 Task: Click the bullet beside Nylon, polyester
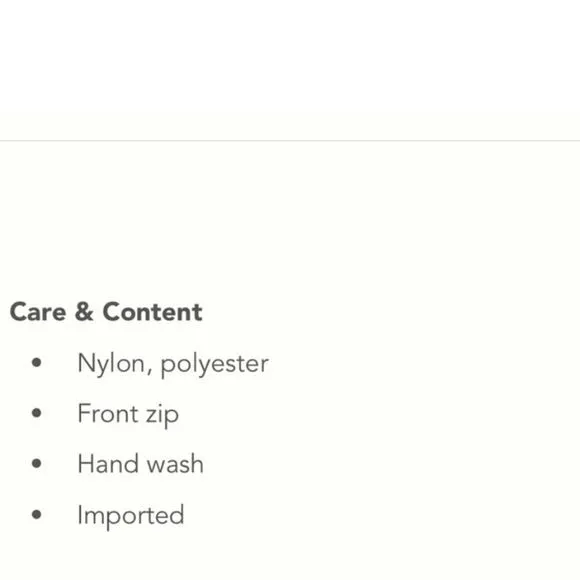[37, 362]
